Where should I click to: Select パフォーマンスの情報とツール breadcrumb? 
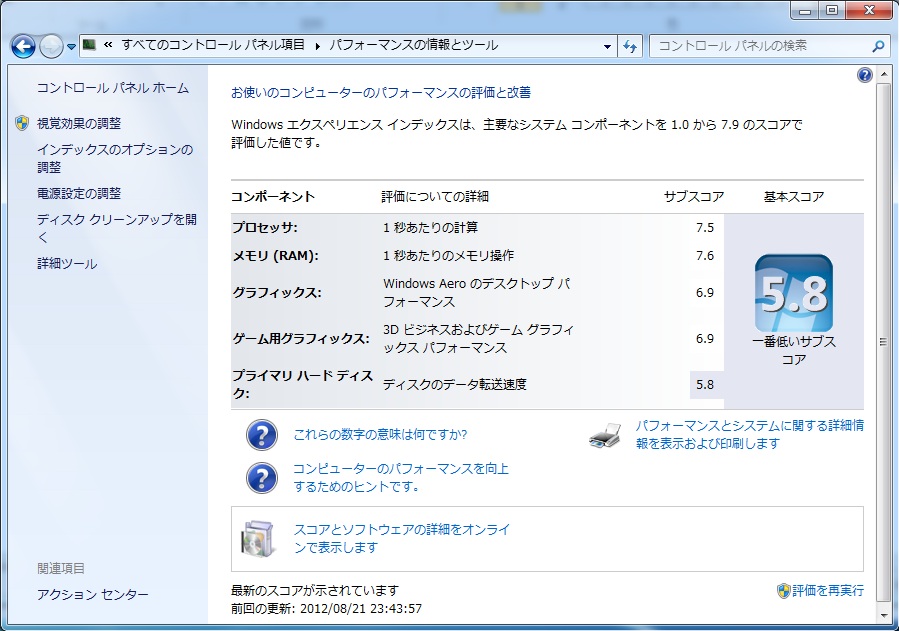[413, 45]
